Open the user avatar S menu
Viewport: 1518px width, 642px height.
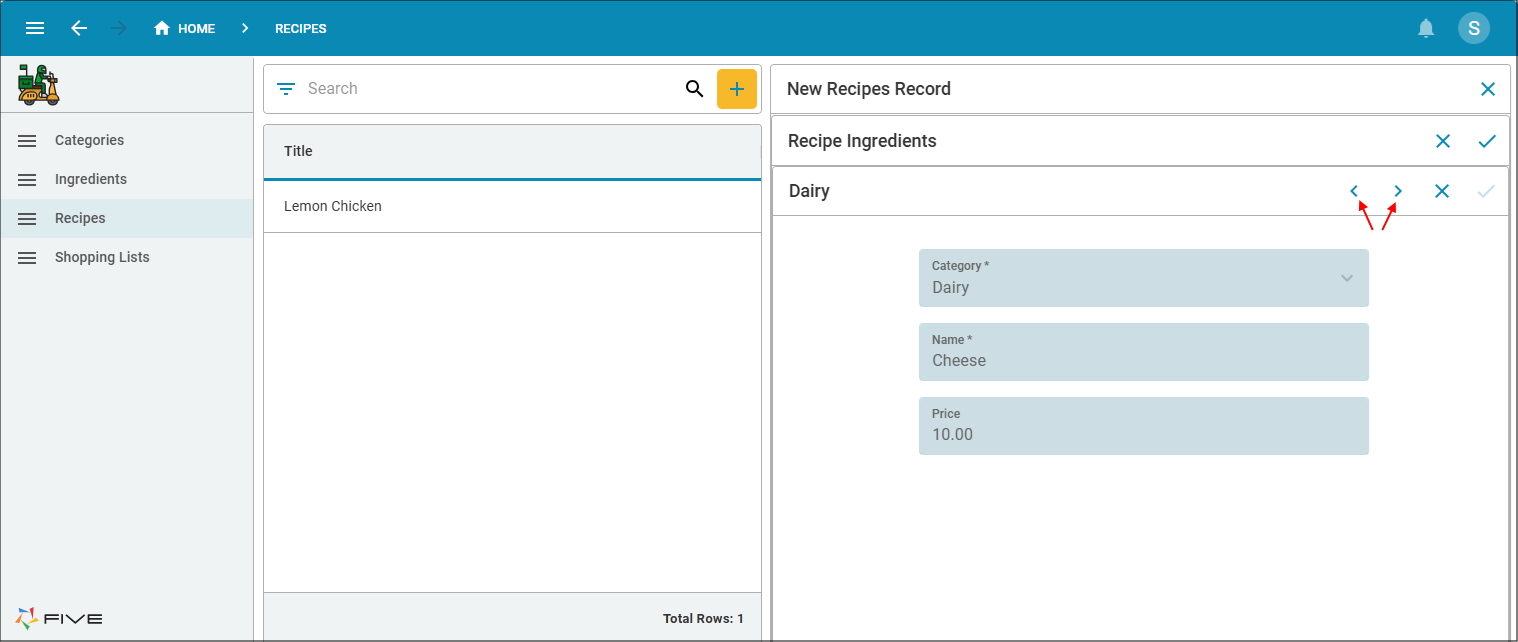[1473, 28]
